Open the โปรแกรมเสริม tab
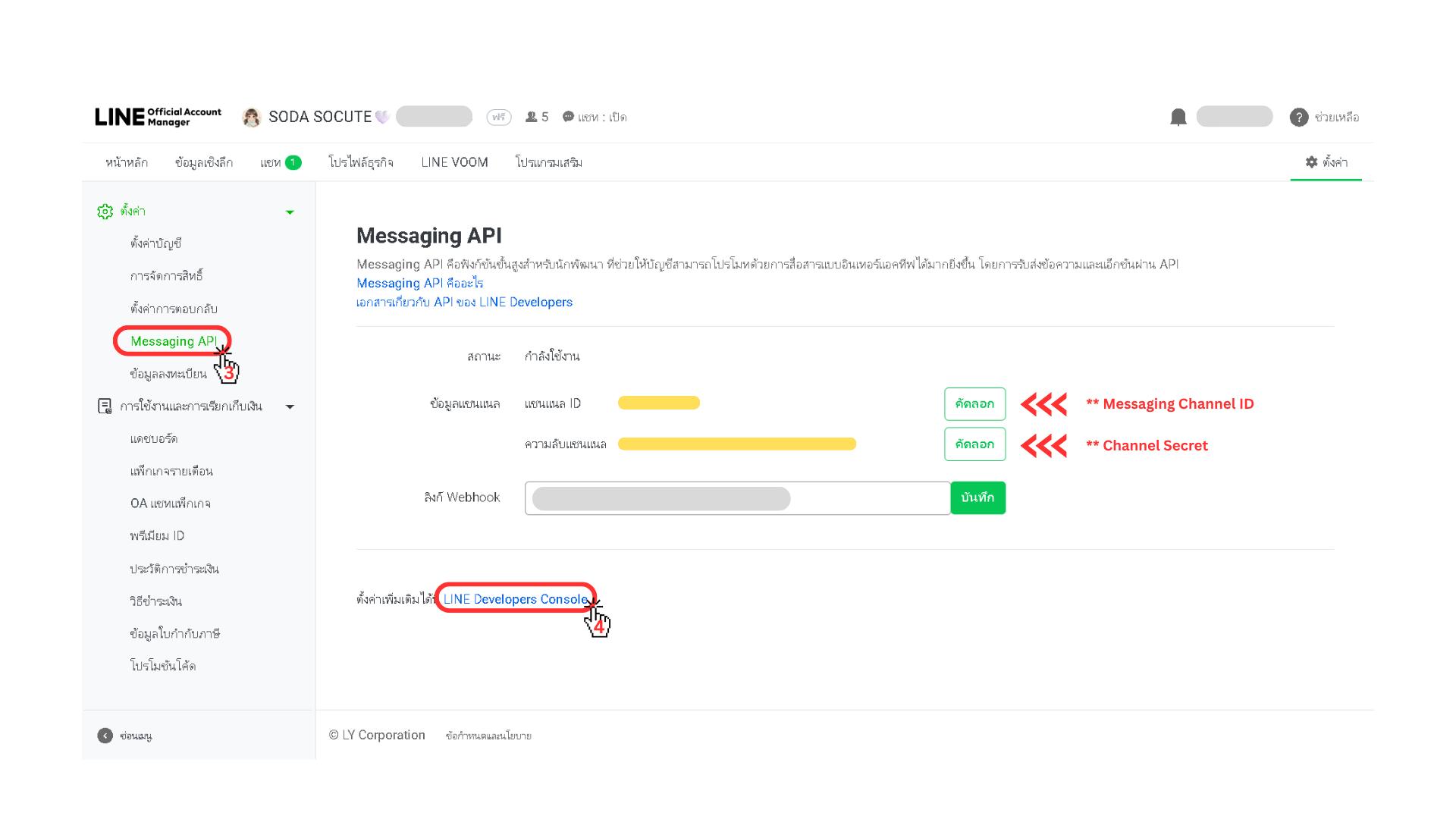 pos(549,162)
